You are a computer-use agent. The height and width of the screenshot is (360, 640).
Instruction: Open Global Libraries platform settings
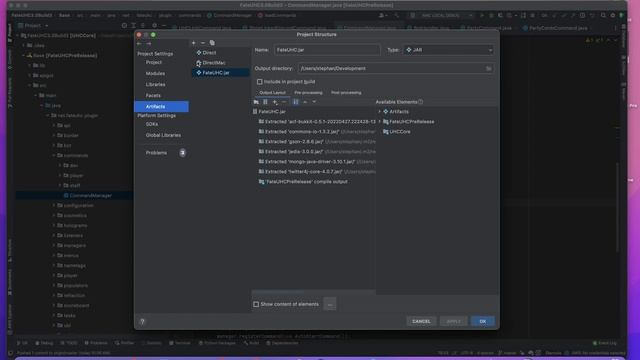click(x=163, y=135)
